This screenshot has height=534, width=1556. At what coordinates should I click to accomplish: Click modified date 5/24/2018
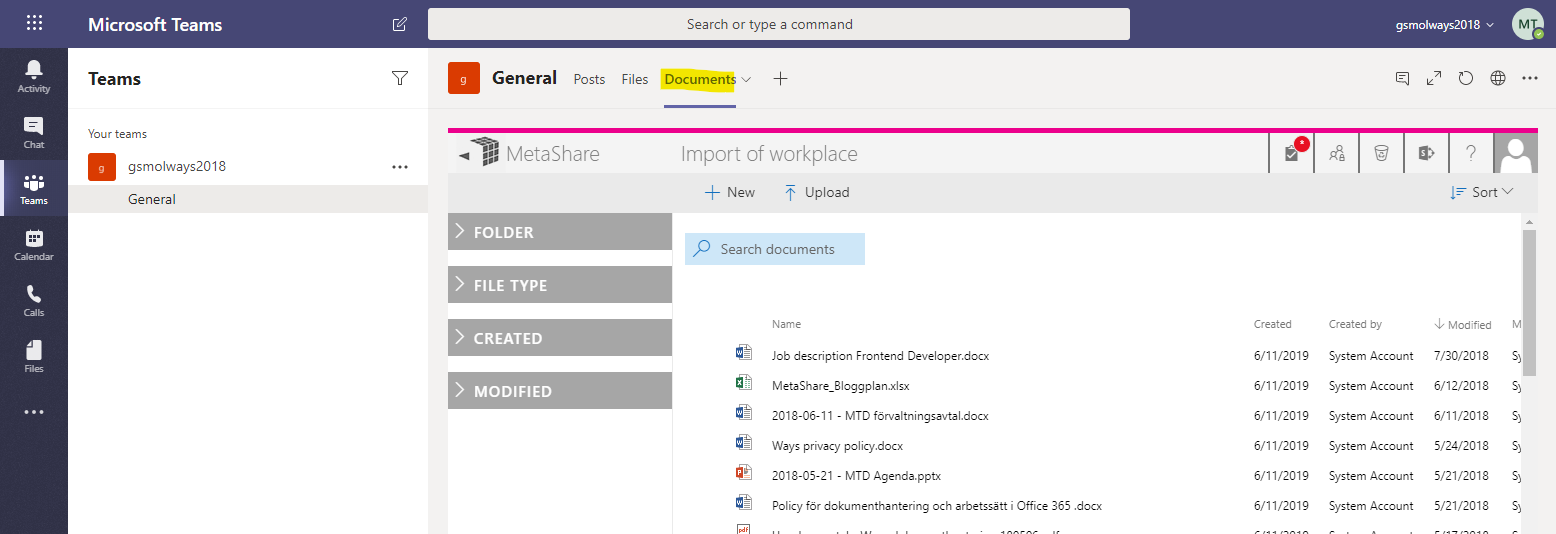1461,445
